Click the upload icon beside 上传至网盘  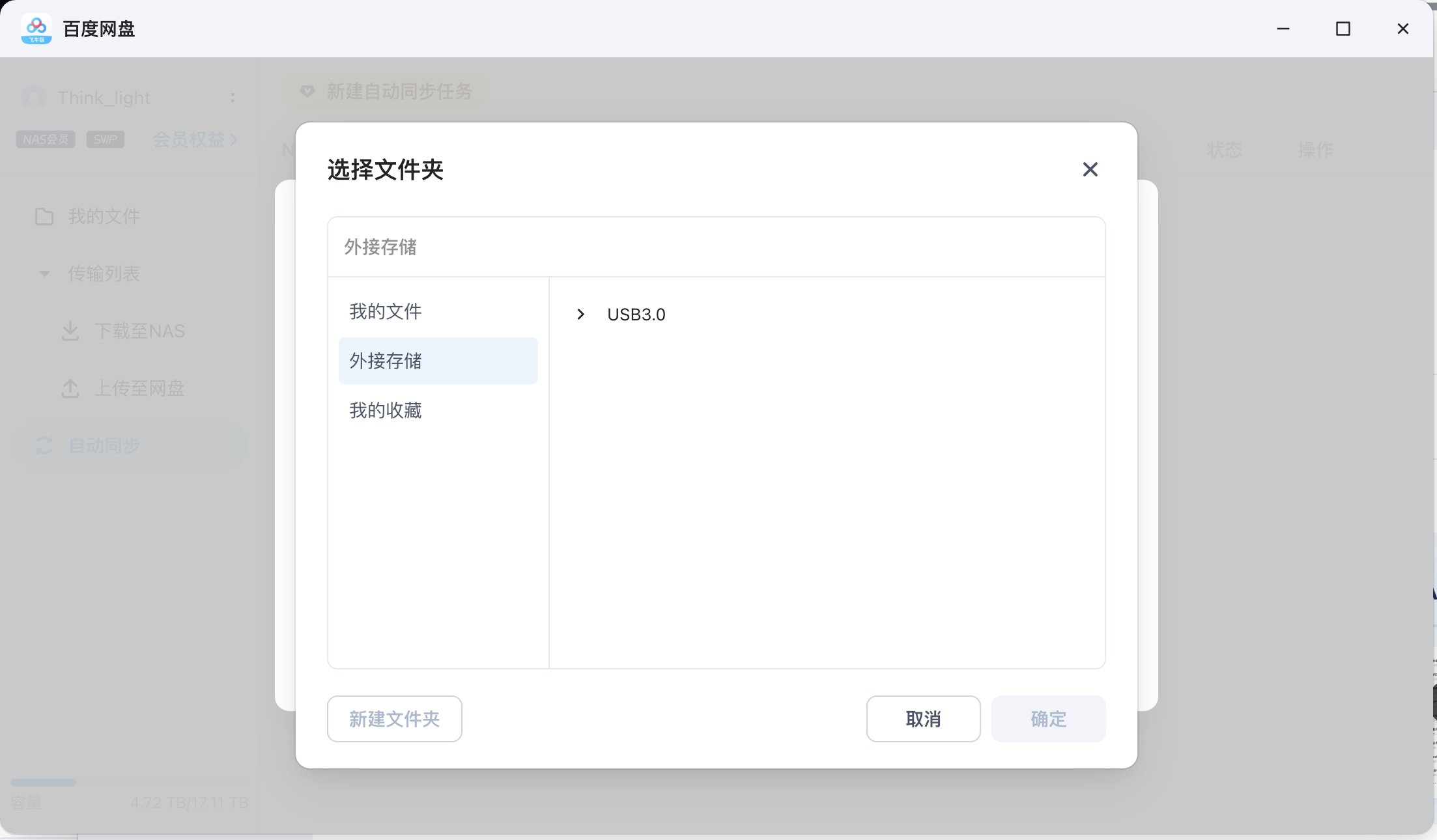(70, 388)
